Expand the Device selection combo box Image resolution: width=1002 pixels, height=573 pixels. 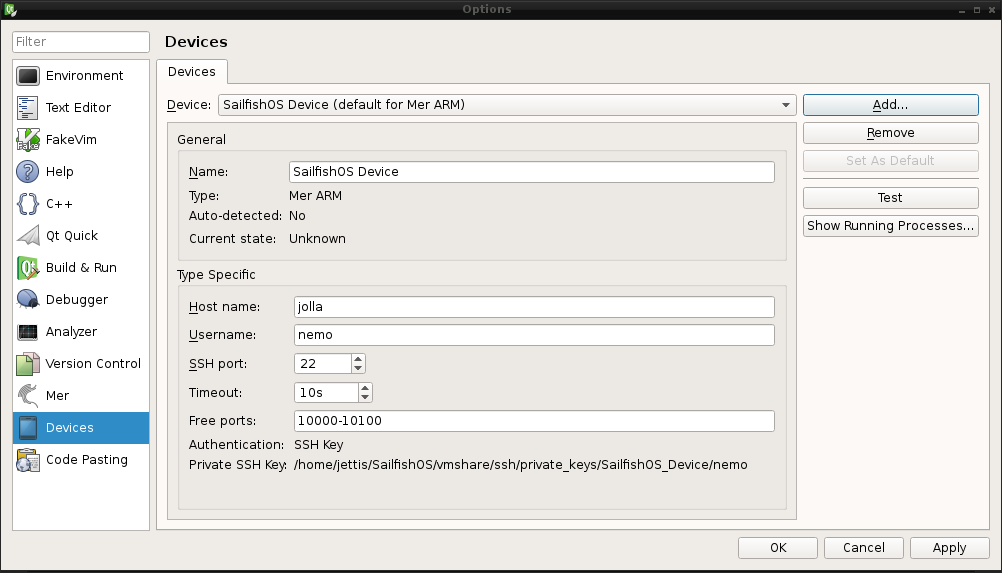pos(507,105)
